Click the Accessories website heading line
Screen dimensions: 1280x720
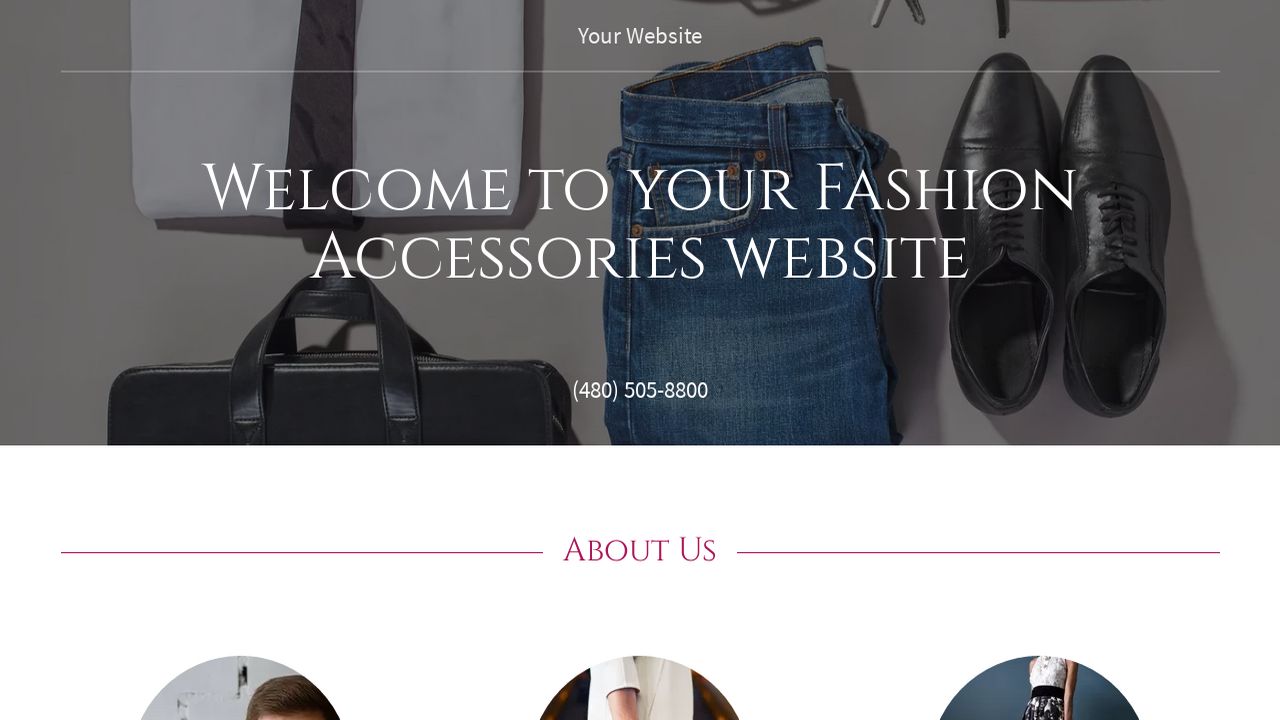pyautogui.click(x=640, y=258)
